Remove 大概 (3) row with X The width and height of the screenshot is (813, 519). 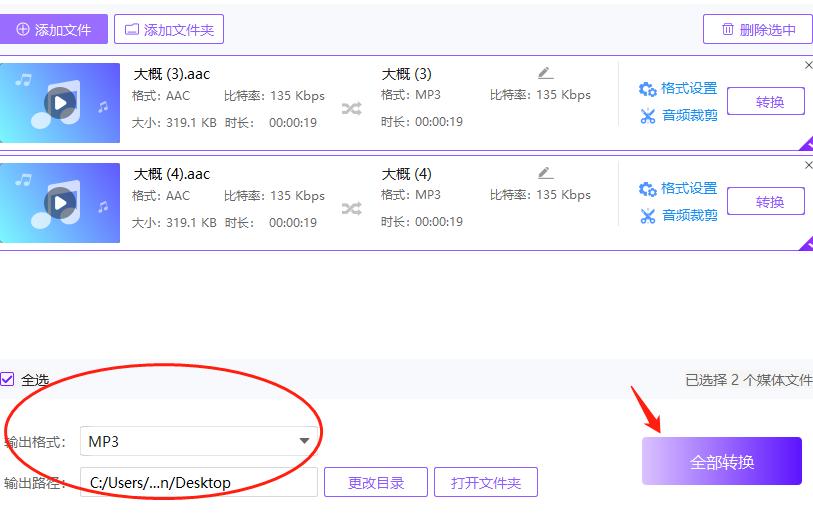pyautogui.click(x=808, y=65)
